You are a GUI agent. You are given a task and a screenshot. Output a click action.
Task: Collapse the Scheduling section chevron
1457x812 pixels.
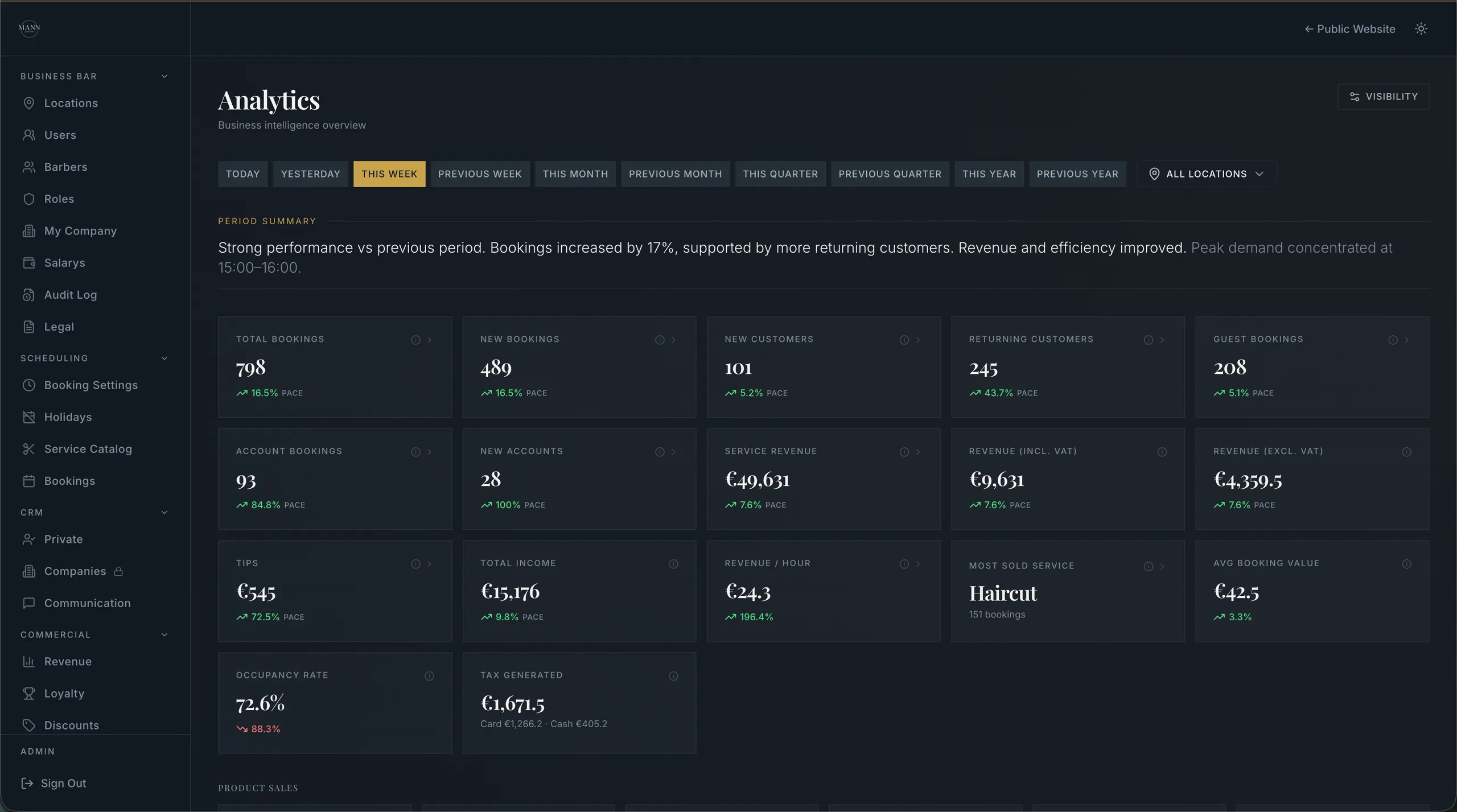click(164, 358)
